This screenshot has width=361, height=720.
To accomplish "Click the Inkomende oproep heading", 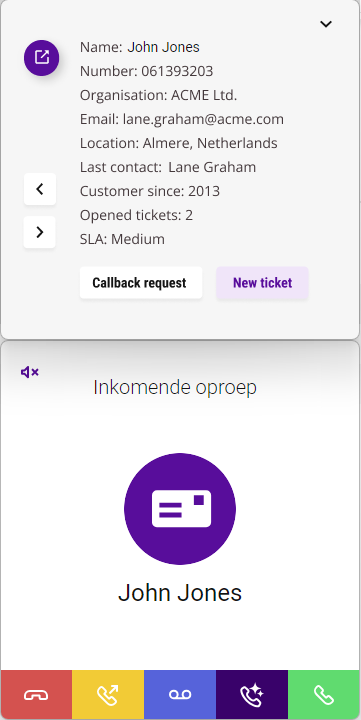I will 175,388.
